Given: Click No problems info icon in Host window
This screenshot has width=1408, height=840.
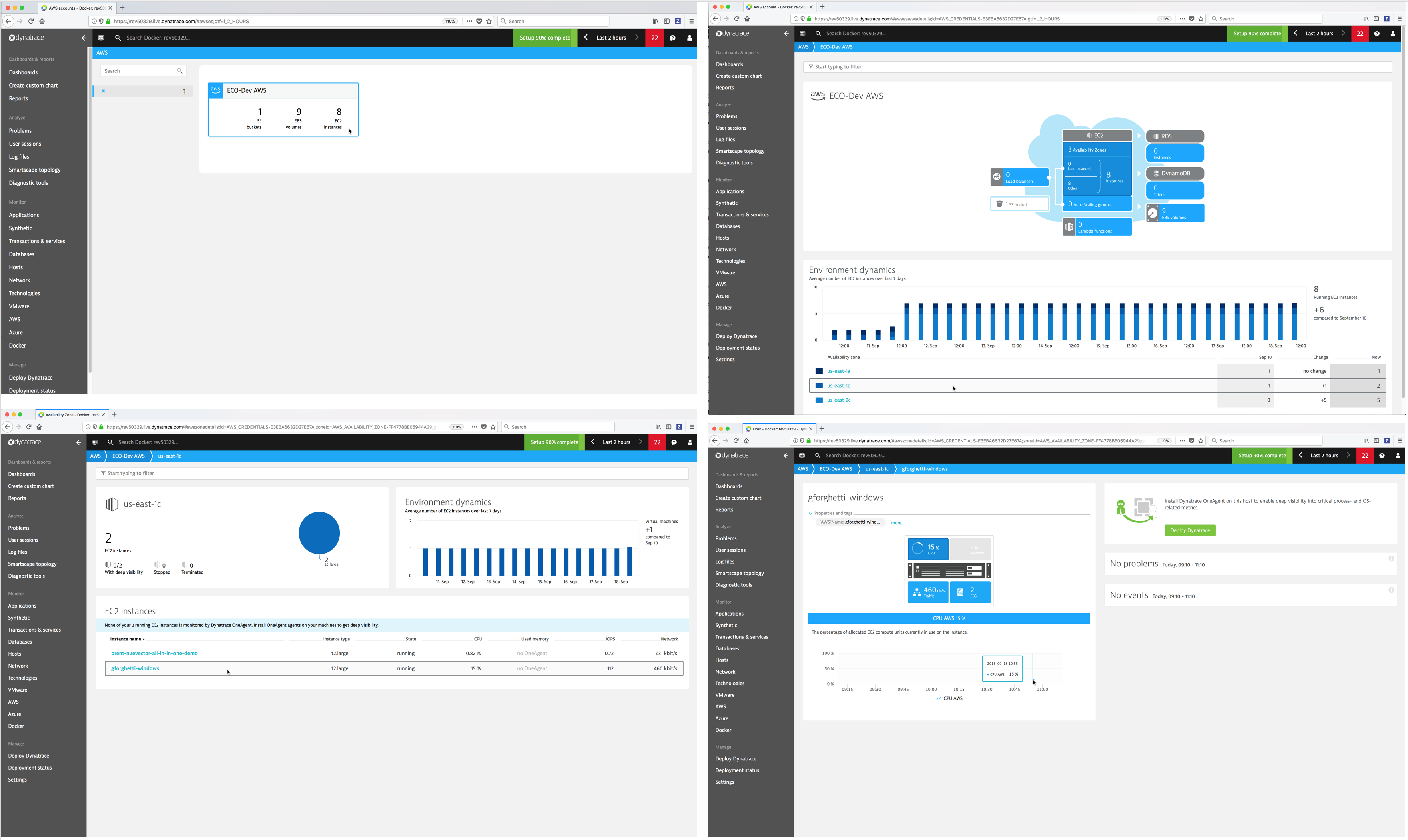Looking at the screenshot, I should 1391,559.
